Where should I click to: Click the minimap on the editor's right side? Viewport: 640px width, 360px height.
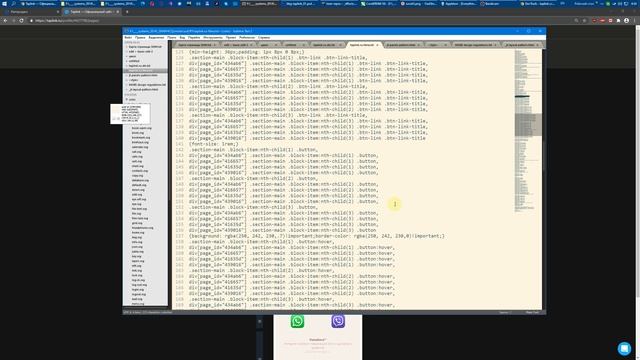(528, 131)
